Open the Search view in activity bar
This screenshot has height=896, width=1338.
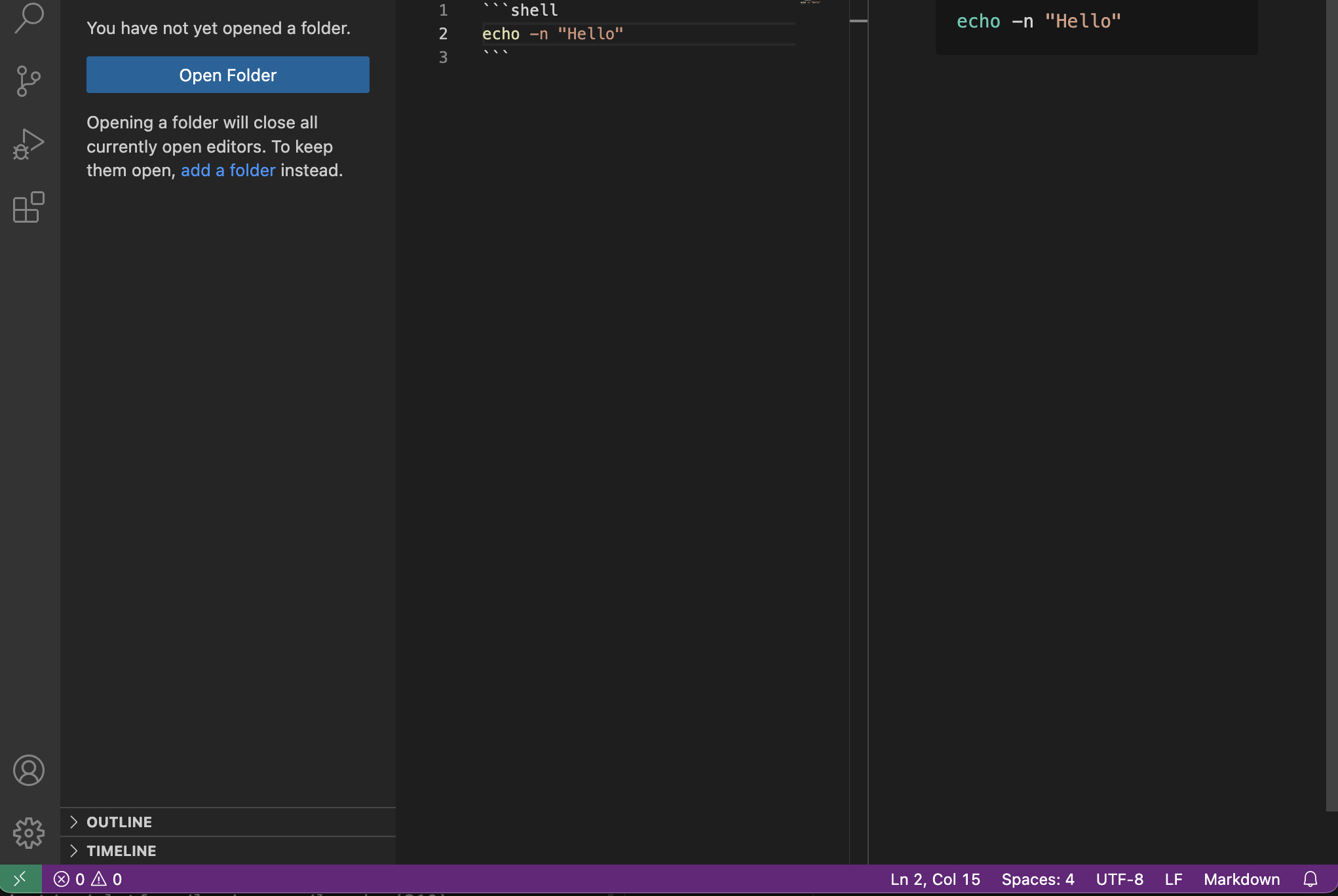(x=29, y=18)
